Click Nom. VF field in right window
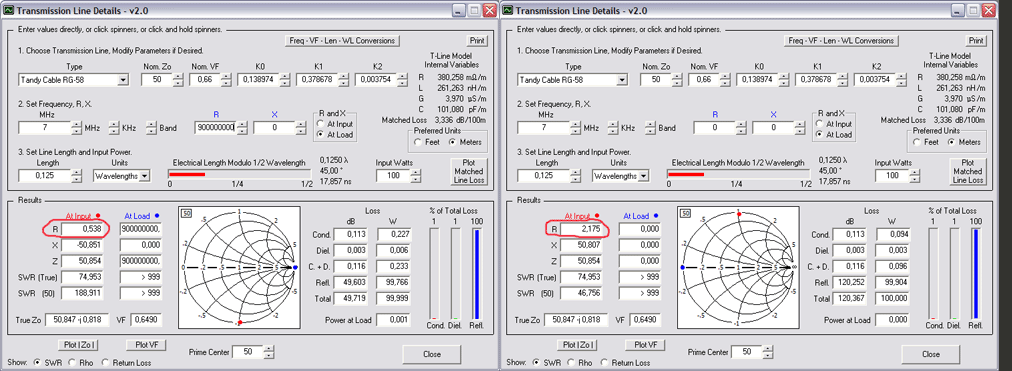The image size is (1012, 371). pyautogui.click(x=703, y=80)
